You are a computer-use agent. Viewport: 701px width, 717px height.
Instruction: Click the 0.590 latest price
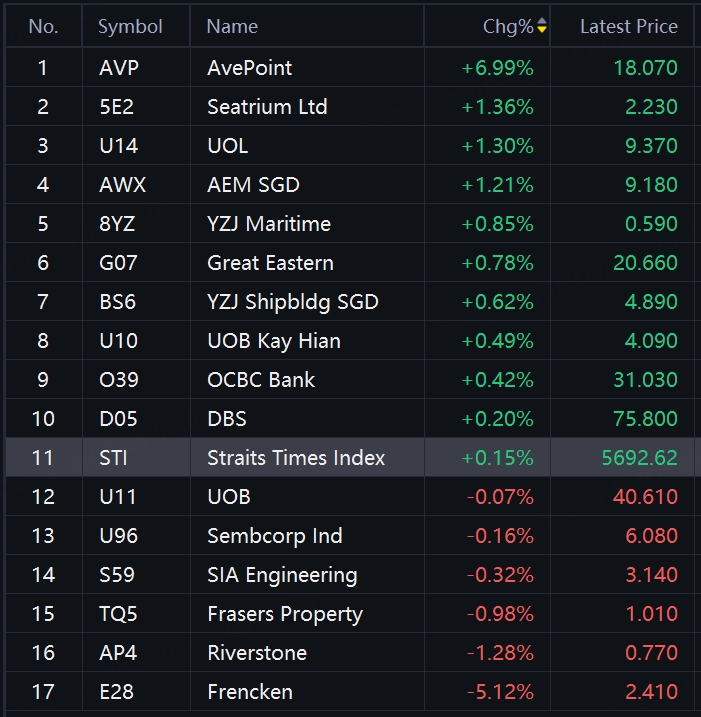coord(651,224)
